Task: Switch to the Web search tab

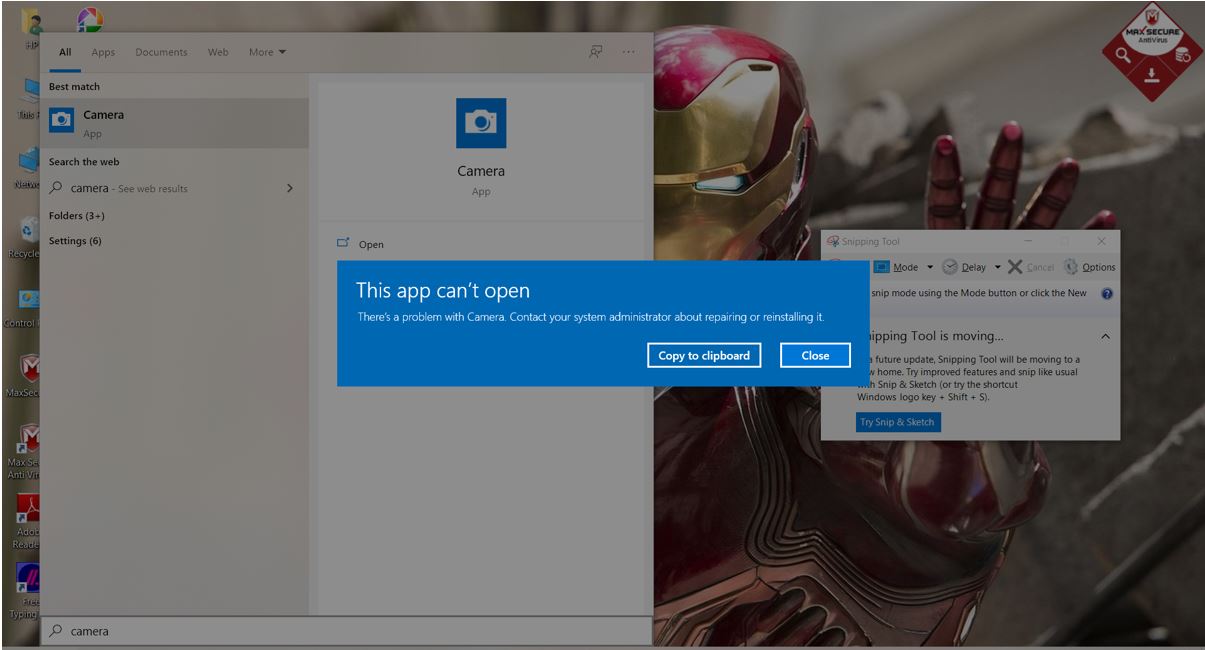Action: (218, 52)
